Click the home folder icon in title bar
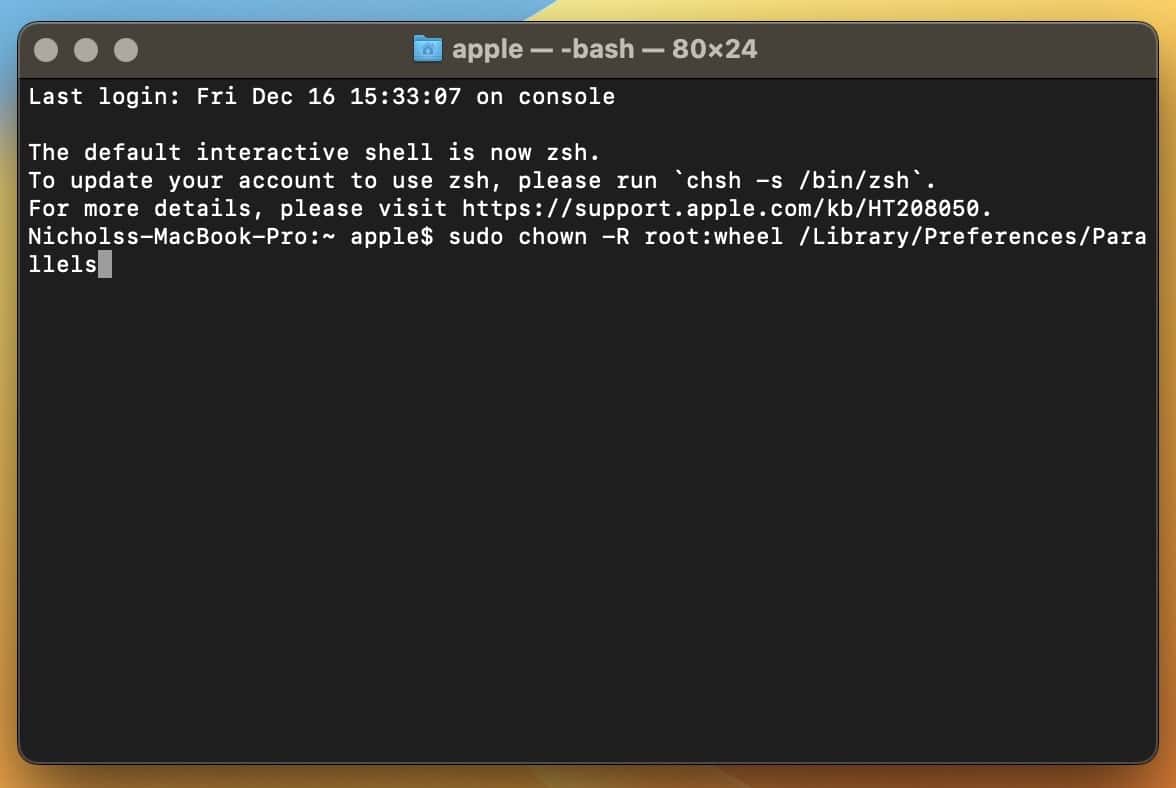This screenshot has width=1176, height=788. tap(427, 48)
